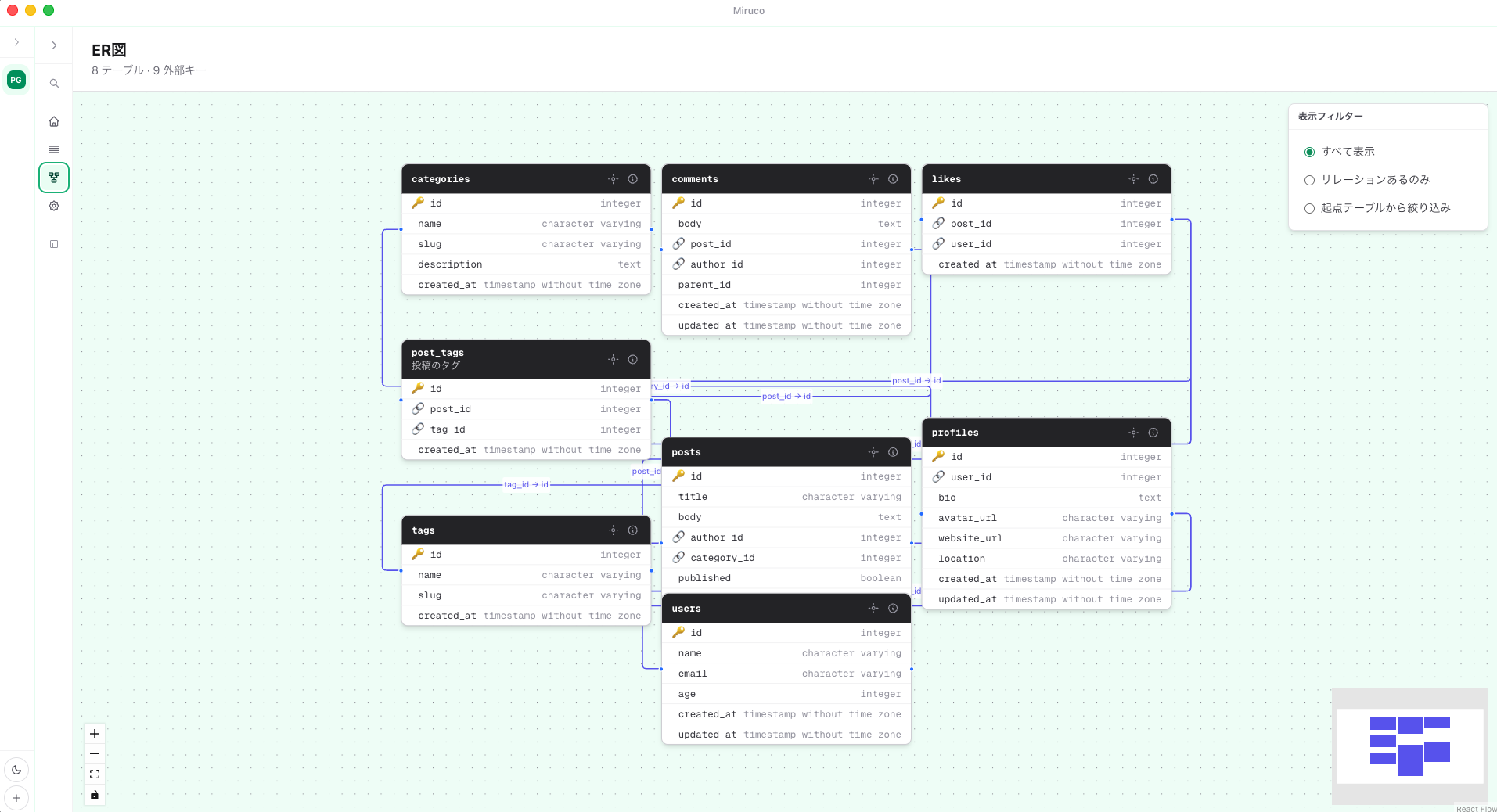Click the PG database connection badge

16,80
